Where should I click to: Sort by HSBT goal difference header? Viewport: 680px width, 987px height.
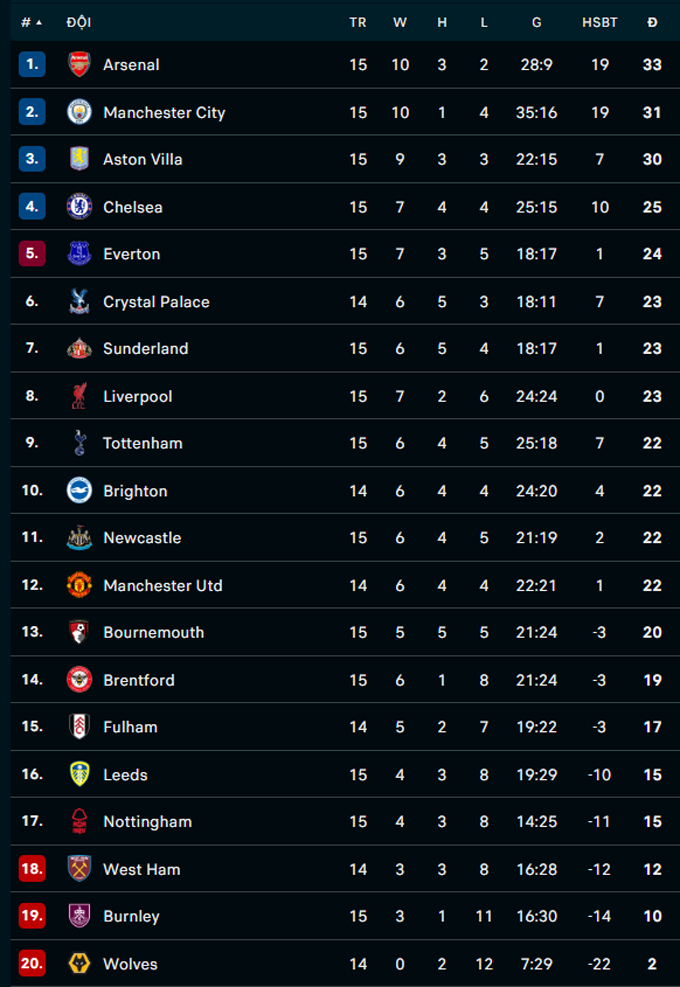pos(600,22)
